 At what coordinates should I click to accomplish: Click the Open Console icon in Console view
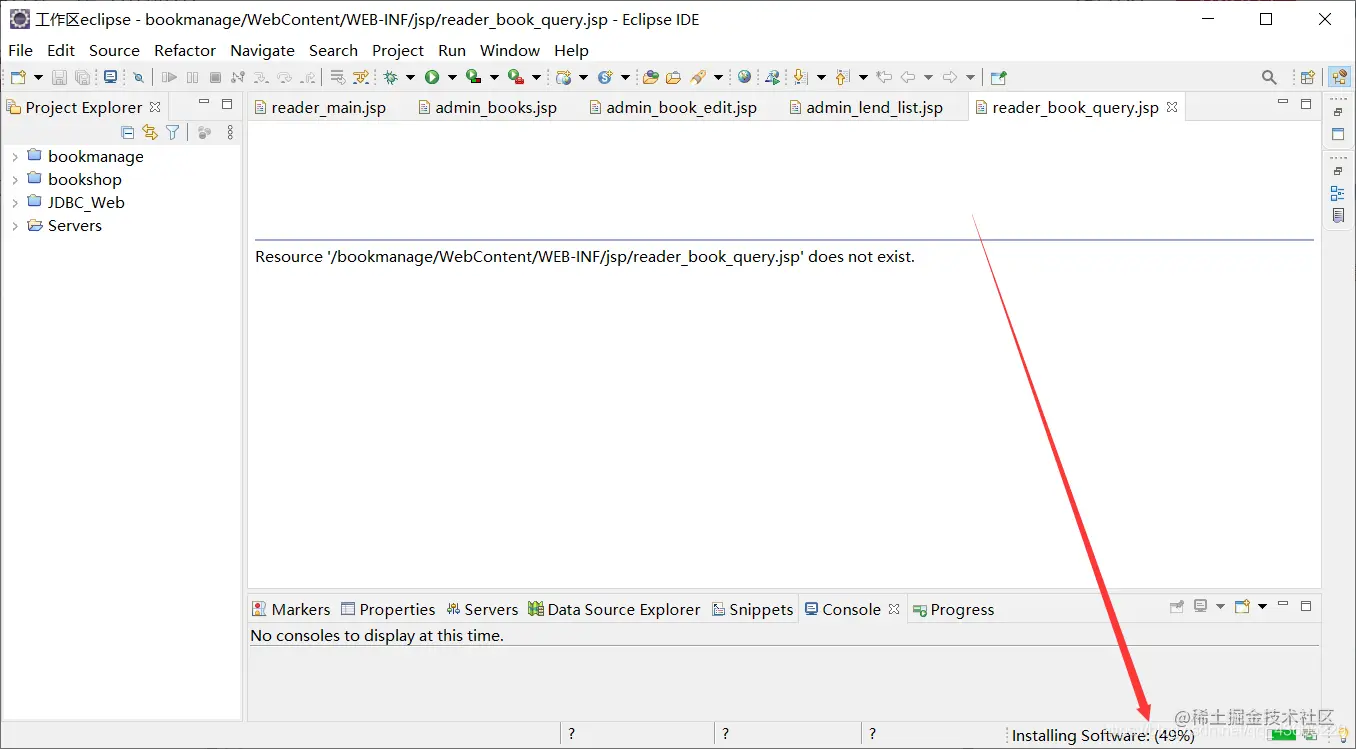(x=1242, y=606)
